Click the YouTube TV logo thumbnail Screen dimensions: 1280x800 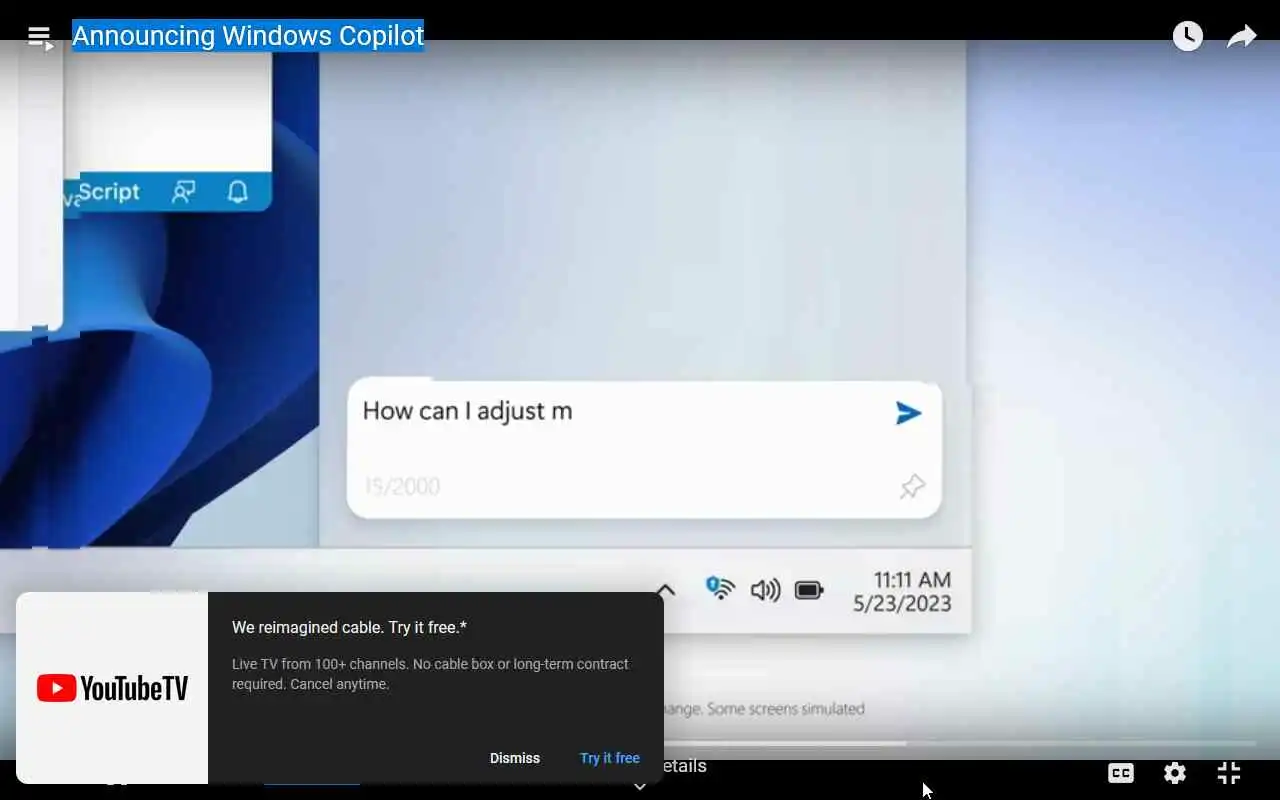coord(112,688)
